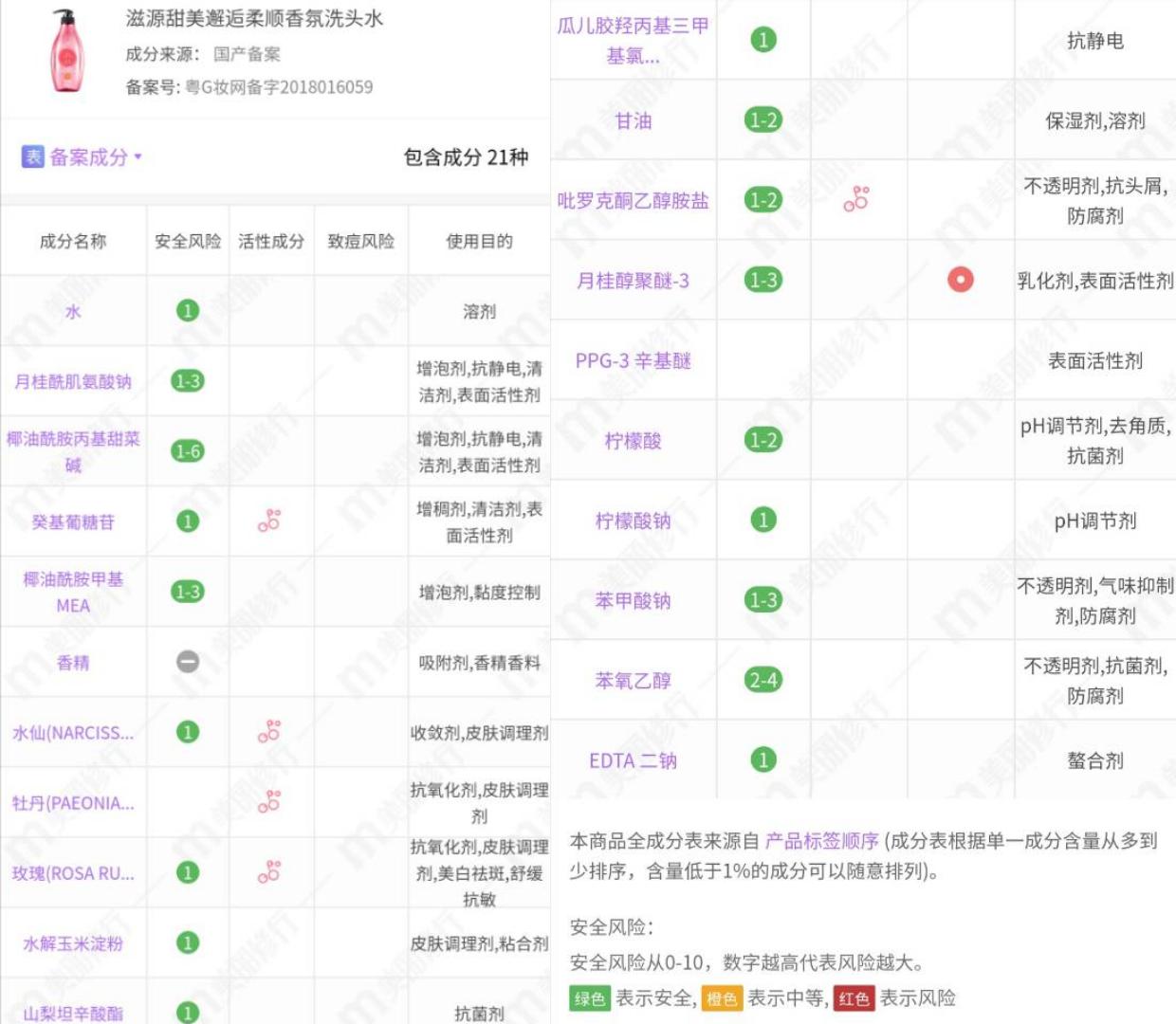Screen dimensions: 1176x1024
Task: Click the purple 表 badge before 备案成分
Action: (32, 154)
